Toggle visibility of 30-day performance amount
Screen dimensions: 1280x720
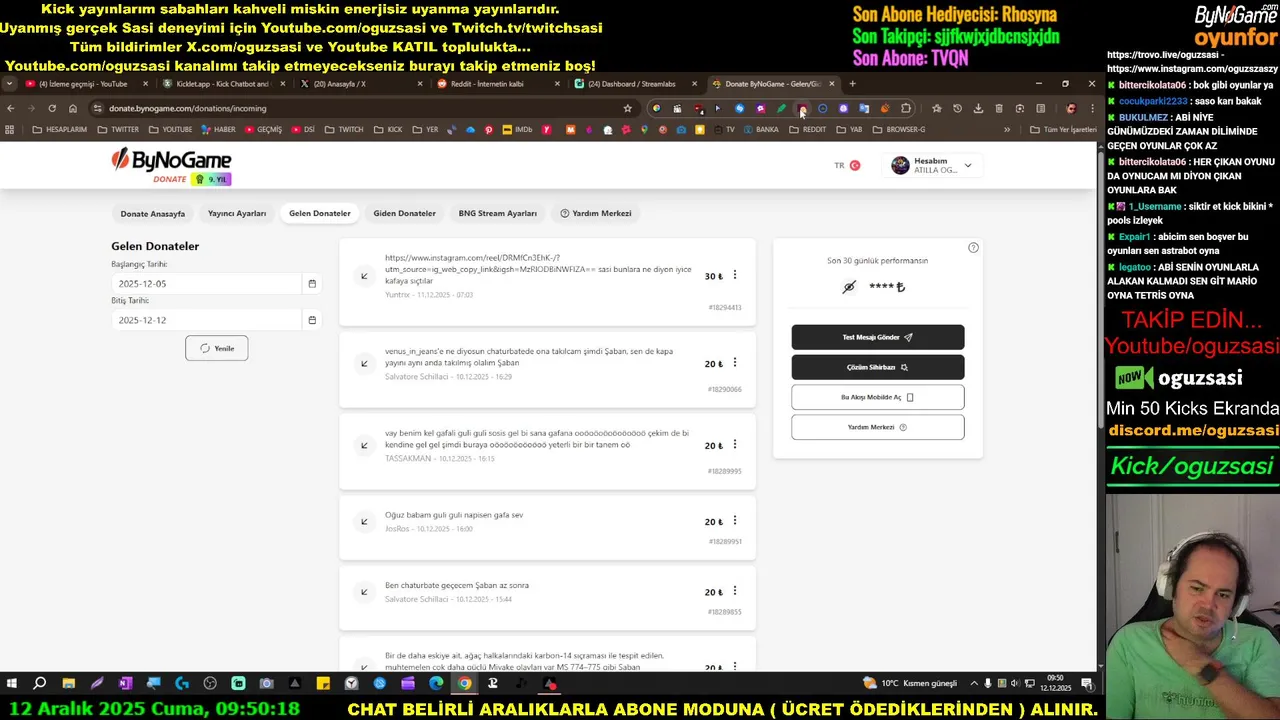tap(849, 287)
